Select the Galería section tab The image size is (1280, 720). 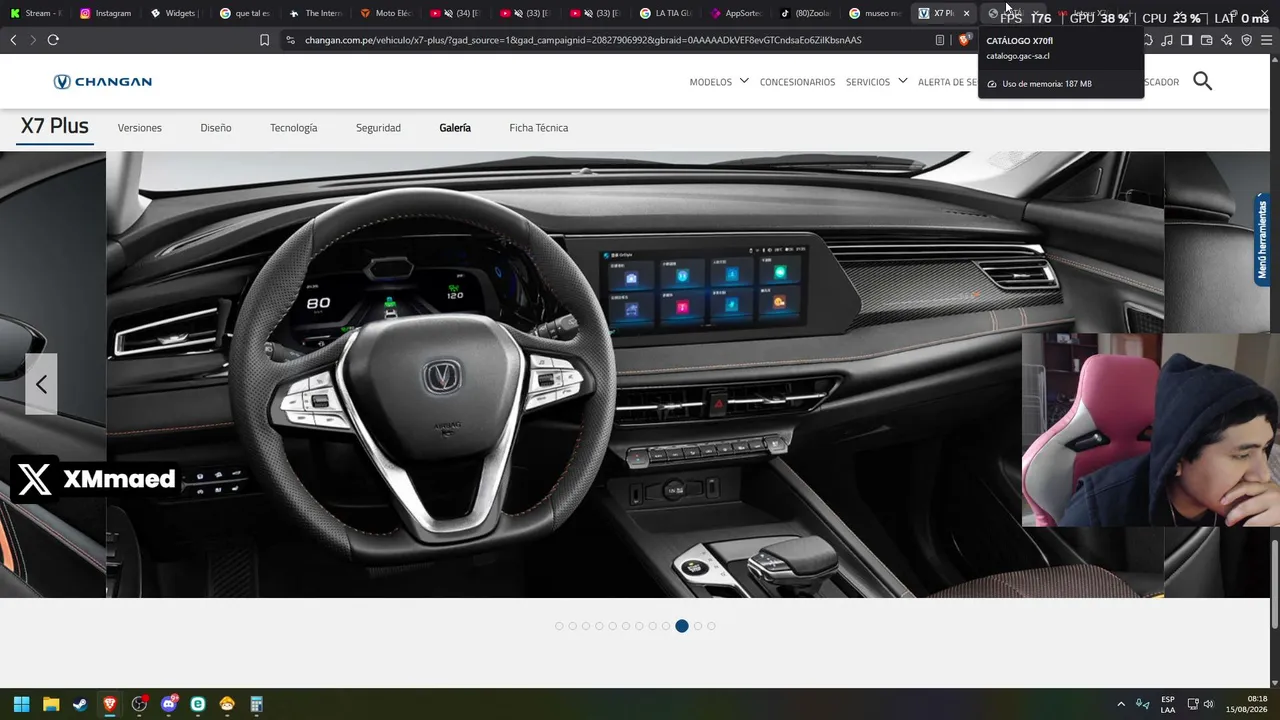tap(455, 128)
